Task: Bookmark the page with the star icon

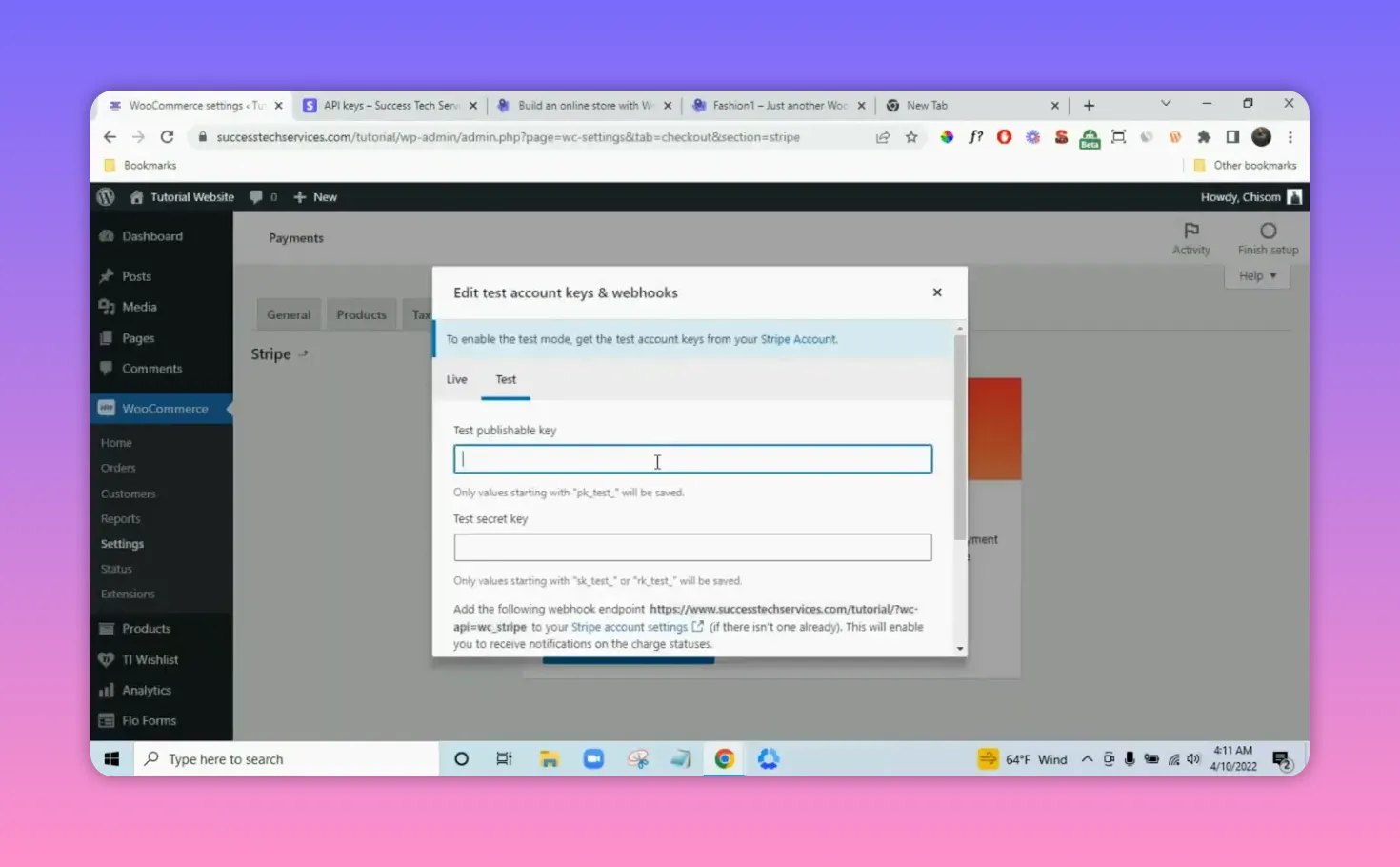Action: point(911,137)
